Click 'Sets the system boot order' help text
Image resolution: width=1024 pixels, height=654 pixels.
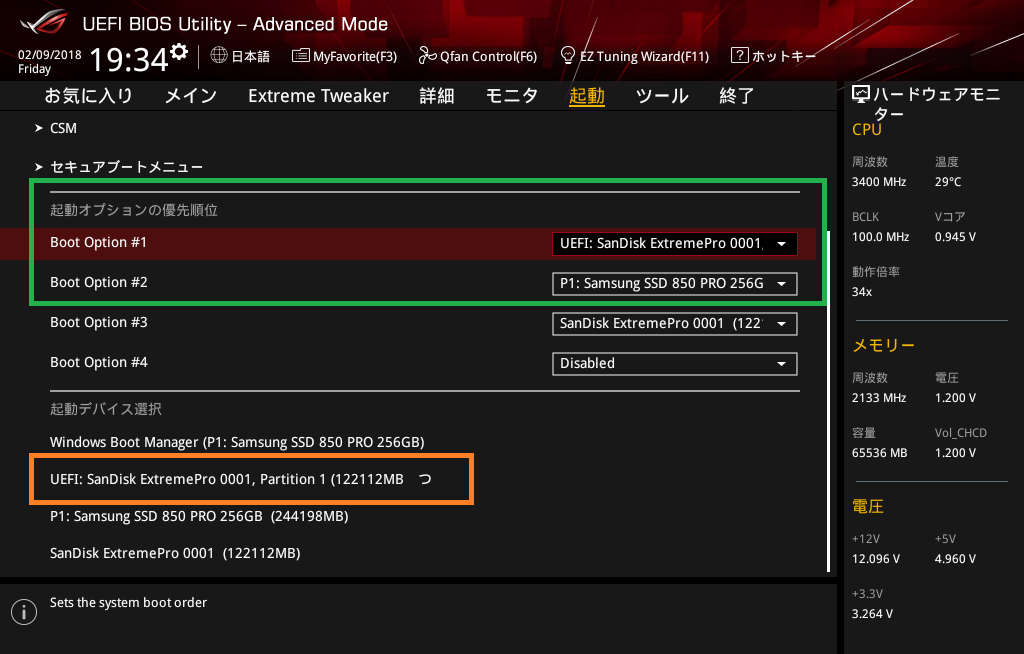pyautogui.click(x=129, y=602)
